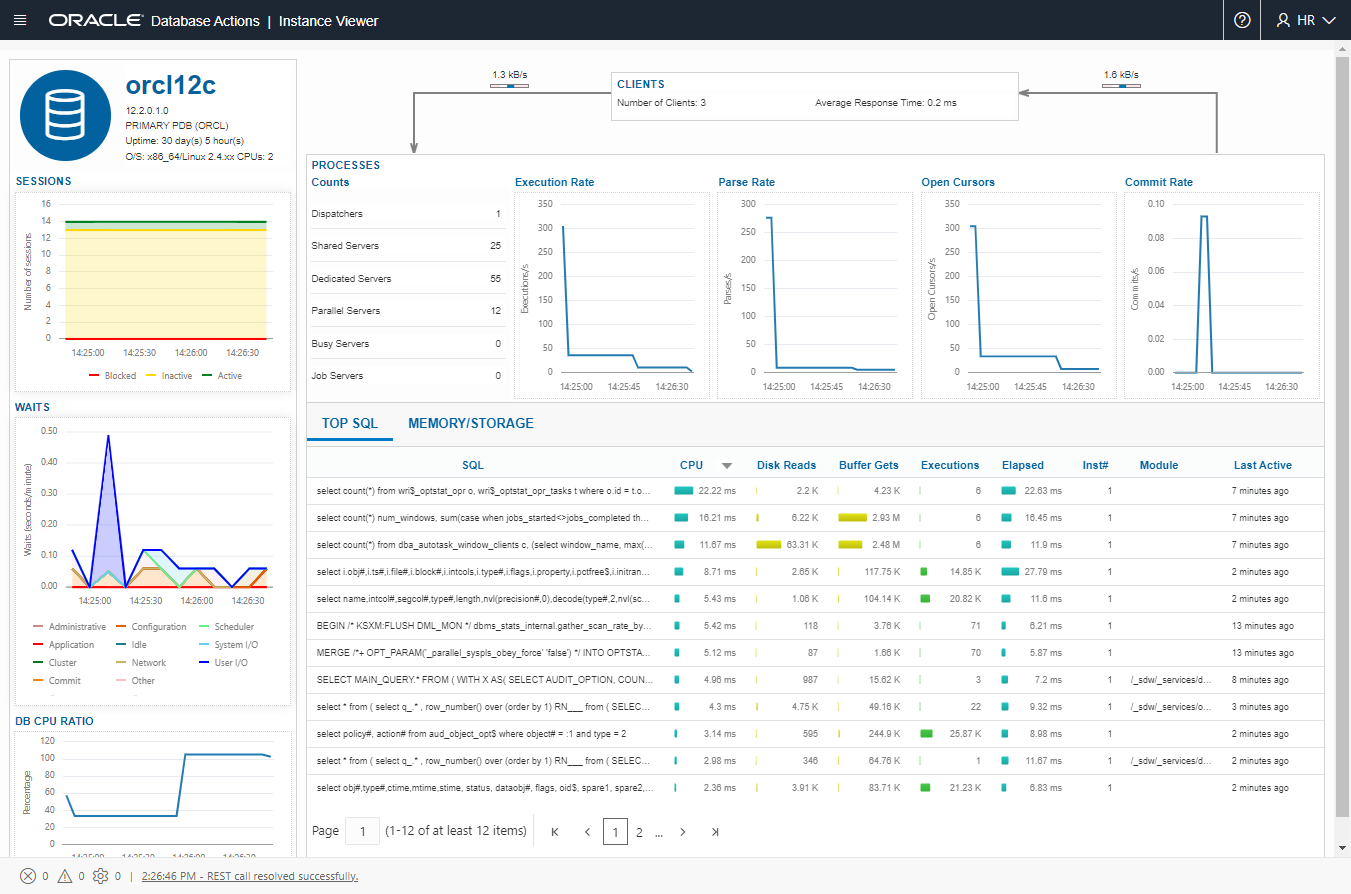Select the TOP SQL tab
The width and height of the screenshot is (1351, 894).
click(x=350, y=423)
